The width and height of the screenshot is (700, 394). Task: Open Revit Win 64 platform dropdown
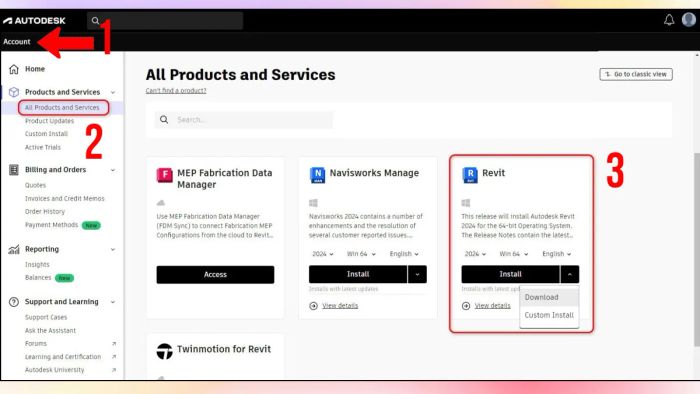[514, 254]
